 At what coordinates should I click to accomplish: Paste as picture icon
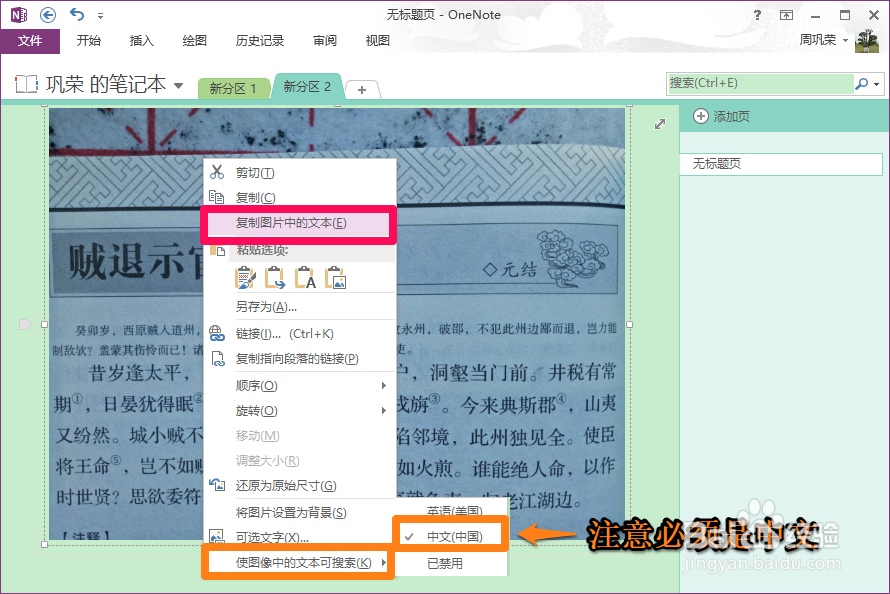[x=335, y=277]
